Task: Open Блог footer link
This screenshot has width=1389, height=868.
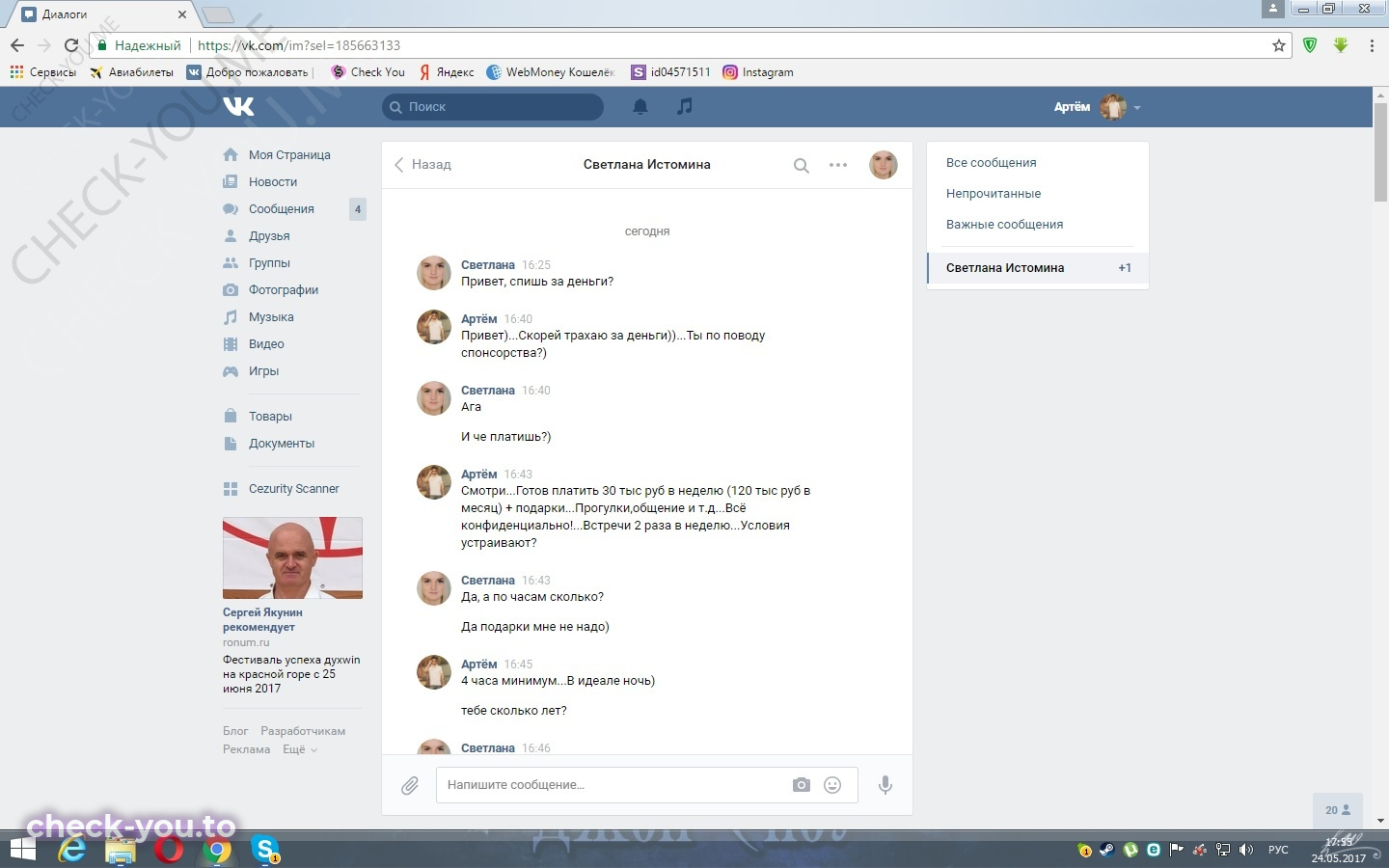Action: click(x=235, y=731)
